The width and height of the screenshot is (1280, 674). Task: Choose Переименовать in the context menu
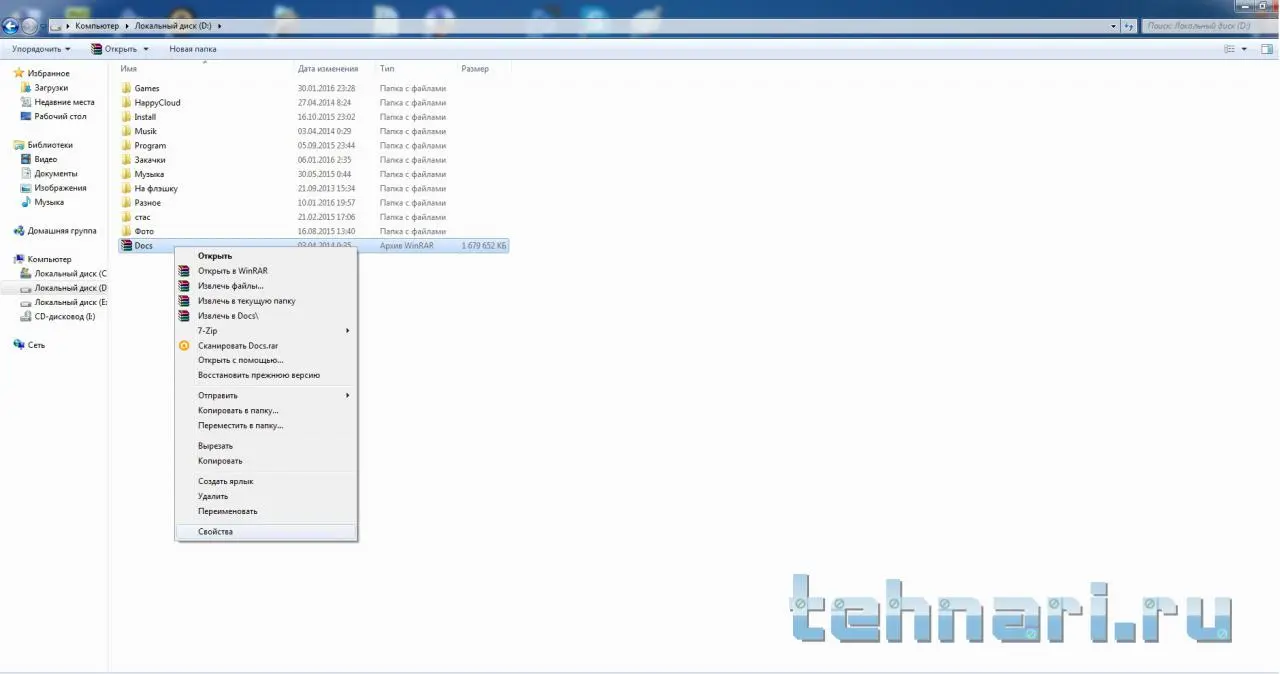click(x=266, y=511)
